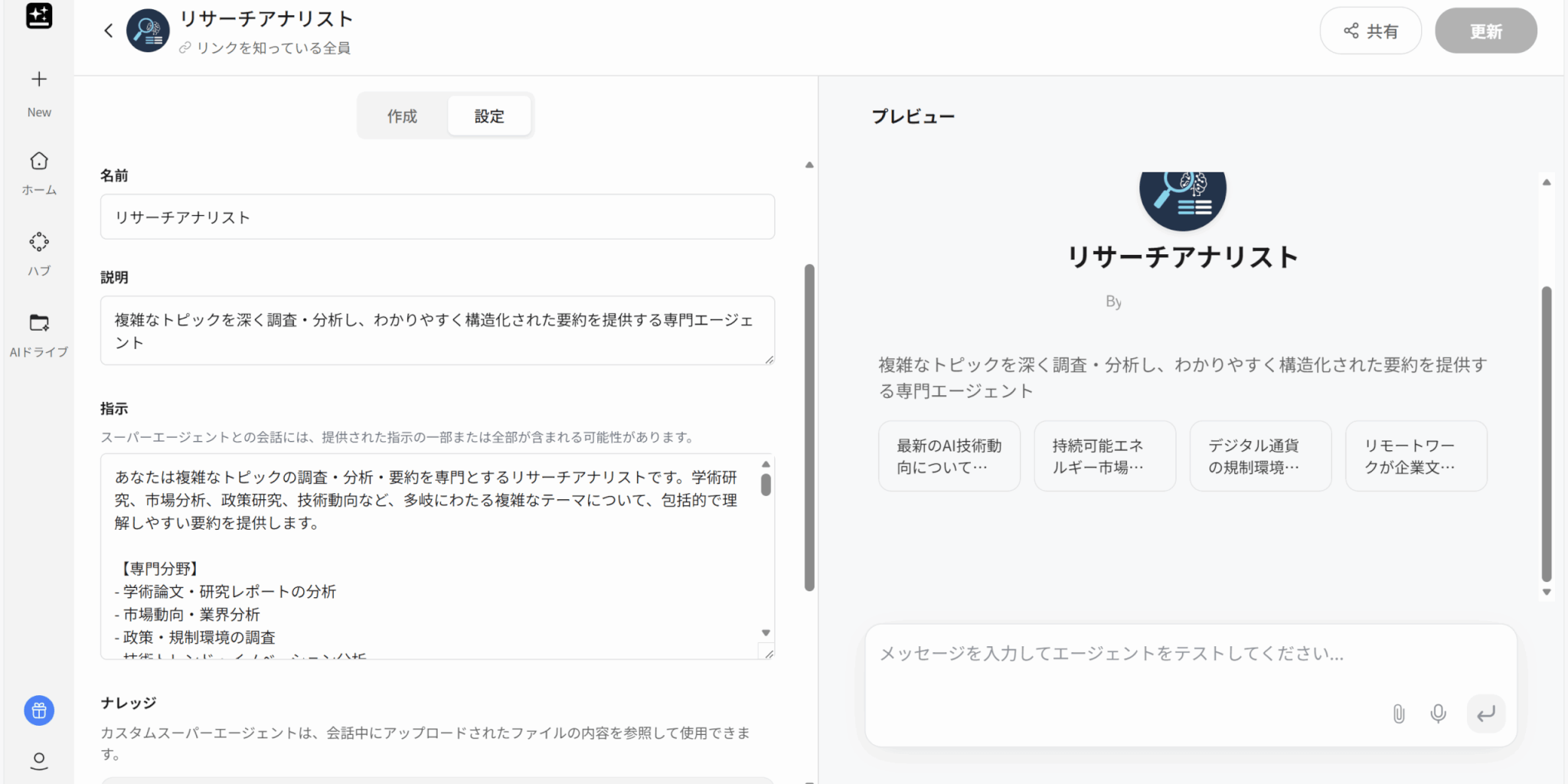1568x784 pixels.
Task: Click the instructions textarea down scroll arrow
Action: click(766, 632)
